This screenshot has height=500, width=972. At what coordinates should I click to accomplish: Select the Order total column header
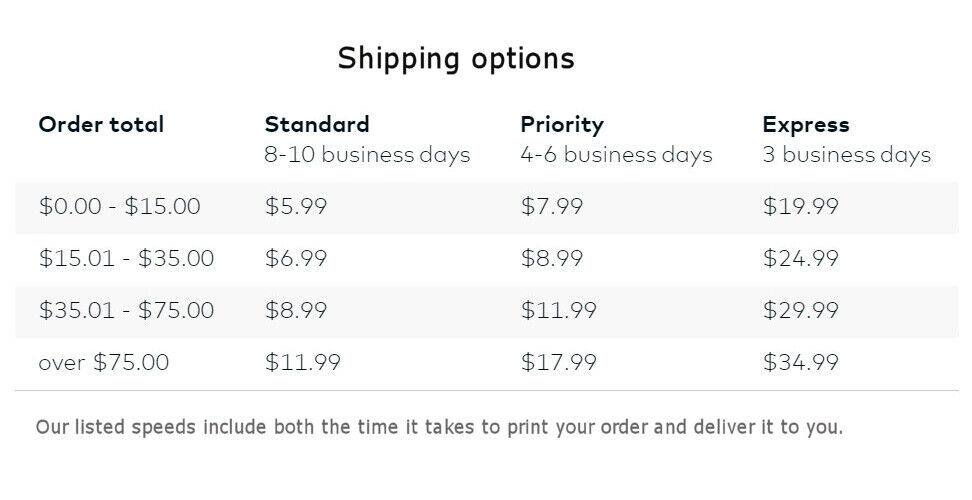pyautogui.click(x=101, y=125)
